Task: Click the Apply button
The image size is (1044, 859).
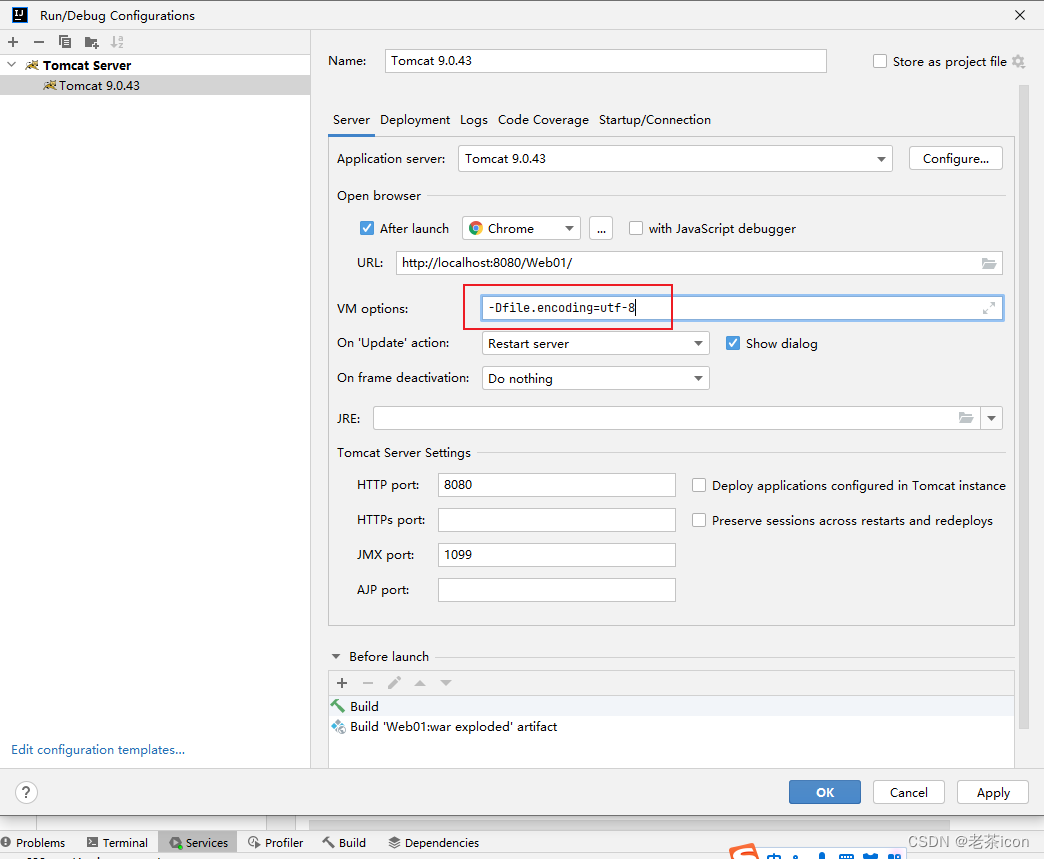Action: tap(993, 792)
